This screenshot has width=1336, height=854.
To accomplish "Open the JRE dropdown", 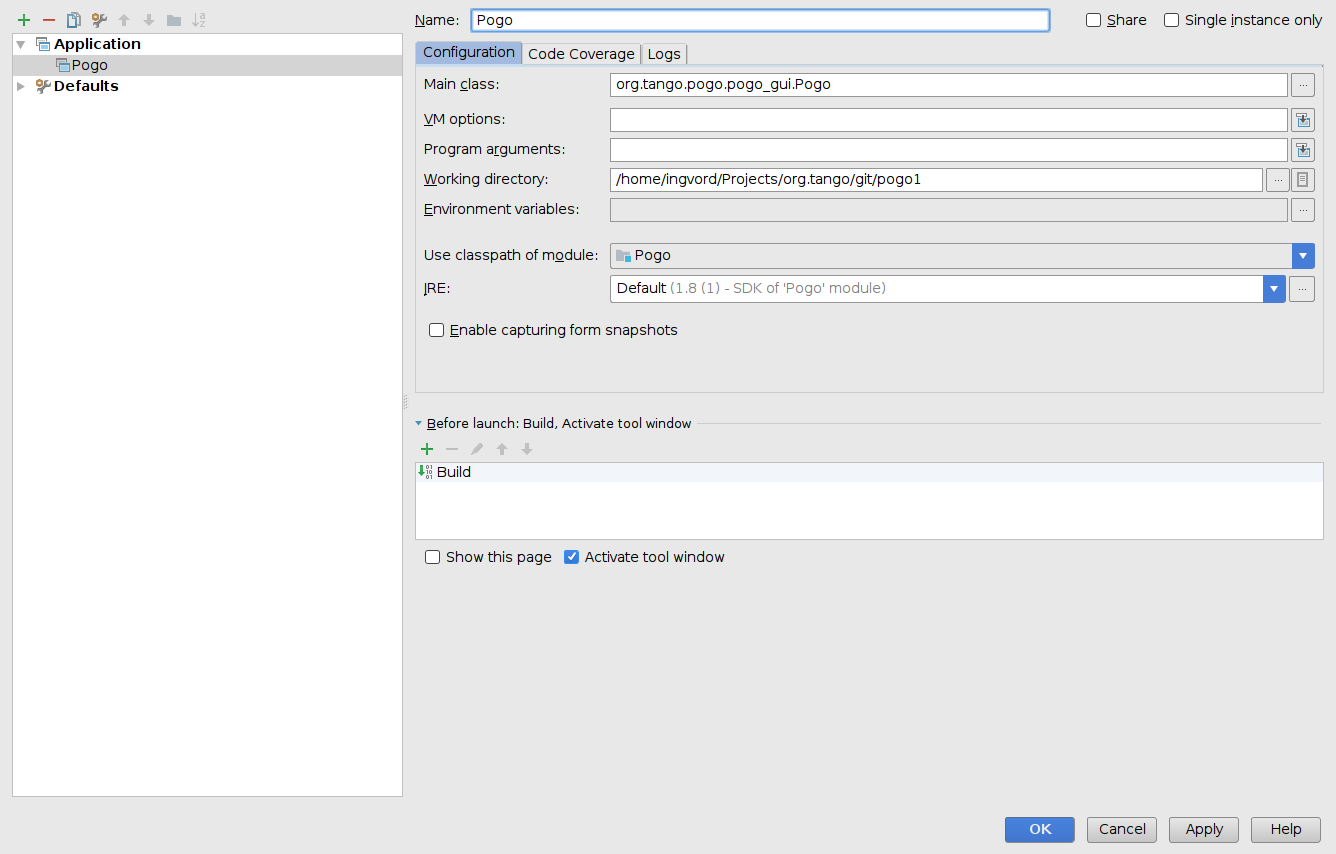I will [x=1274, y=289].
